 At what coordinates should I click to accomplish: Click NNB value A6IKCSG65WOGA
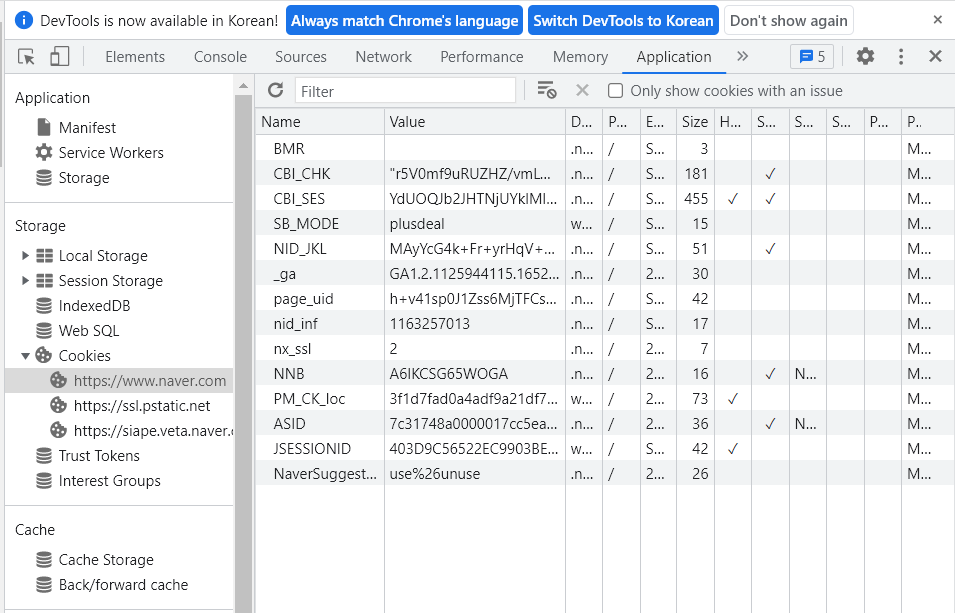[448, 374]
